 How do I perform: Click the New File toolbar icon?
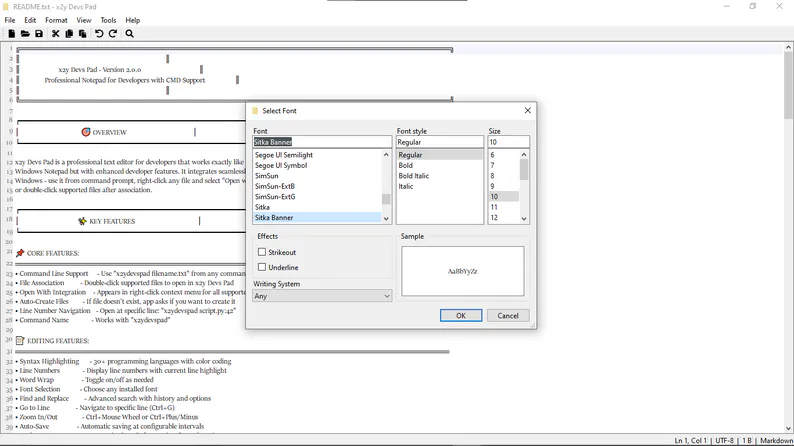point(12,34)
